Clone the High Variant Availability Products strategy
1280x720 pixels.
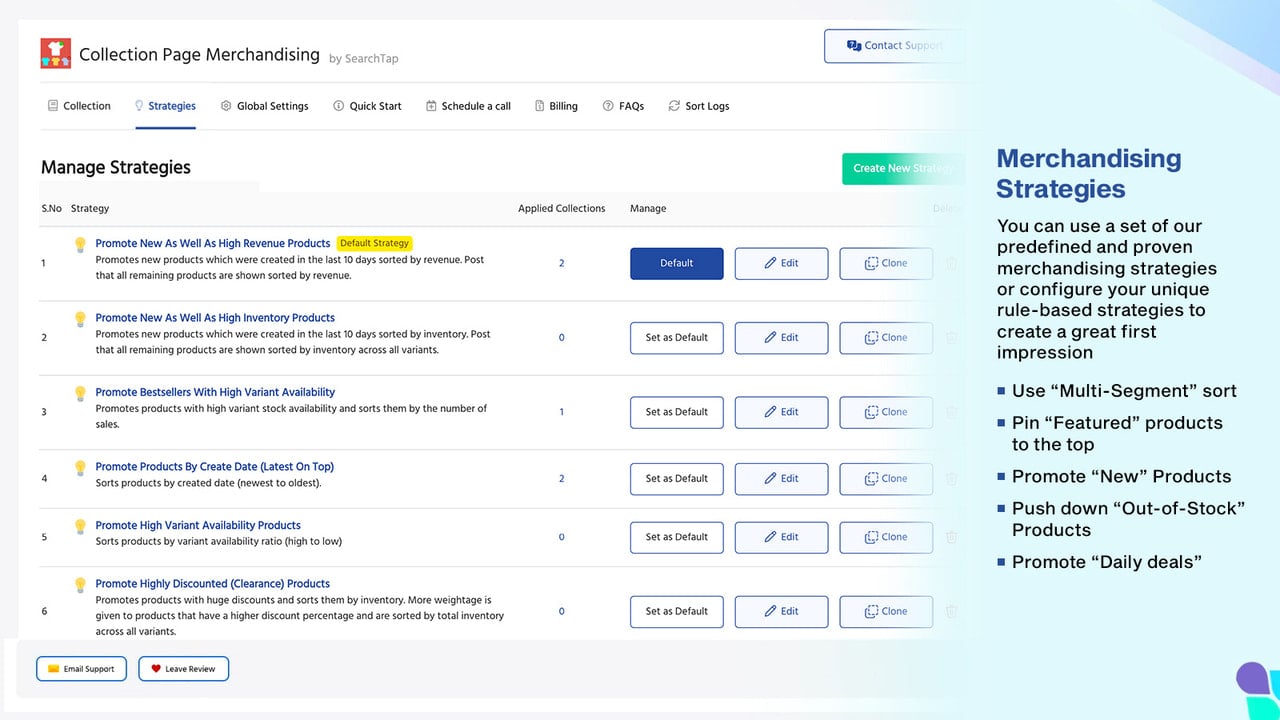coord(886,537)
